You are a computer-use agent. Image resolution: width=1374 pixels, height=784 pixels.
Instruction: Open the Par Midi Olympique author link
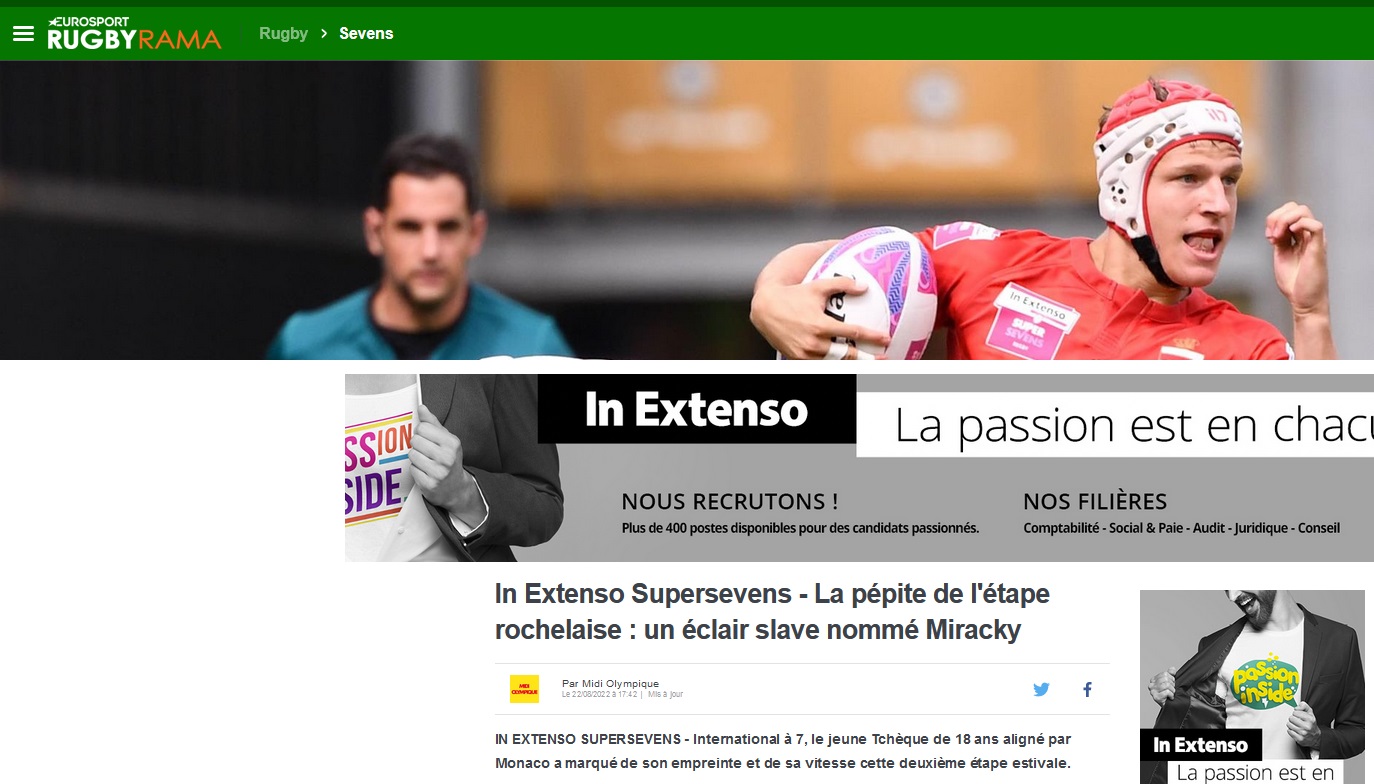[610, 684]
